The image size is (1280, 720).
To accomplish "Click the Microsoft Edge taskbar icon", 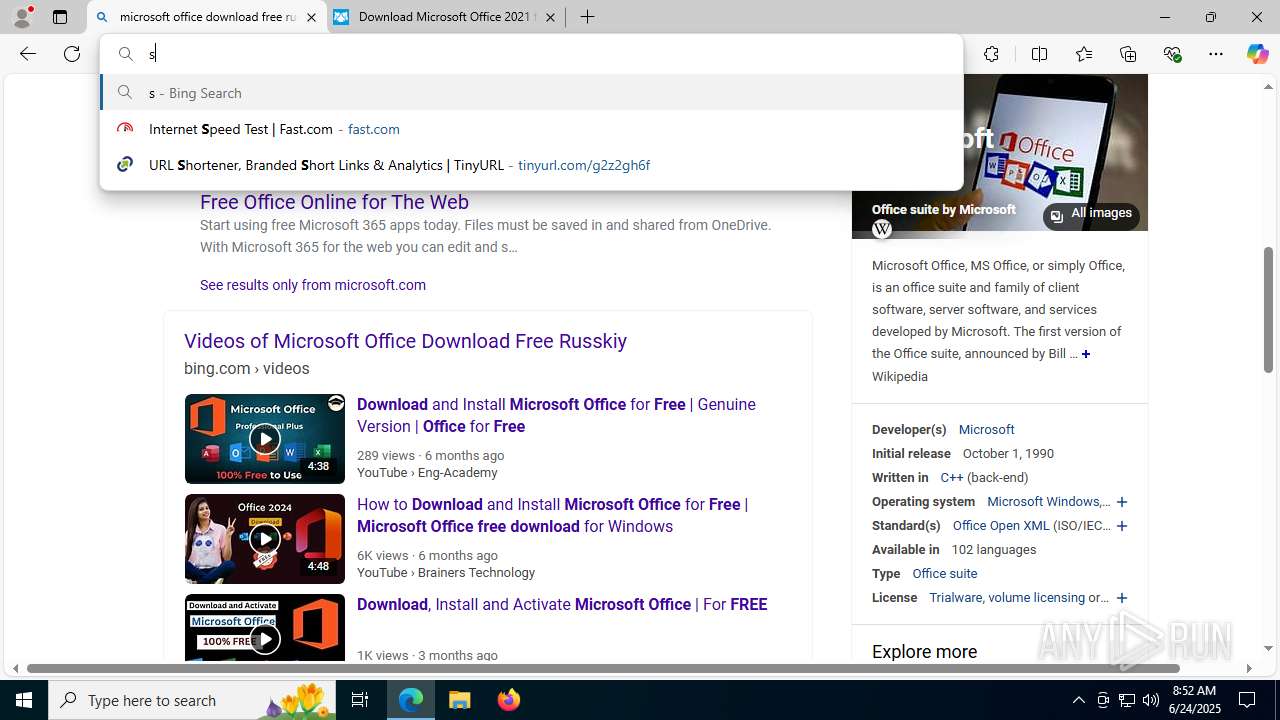I will coord(411,700).
